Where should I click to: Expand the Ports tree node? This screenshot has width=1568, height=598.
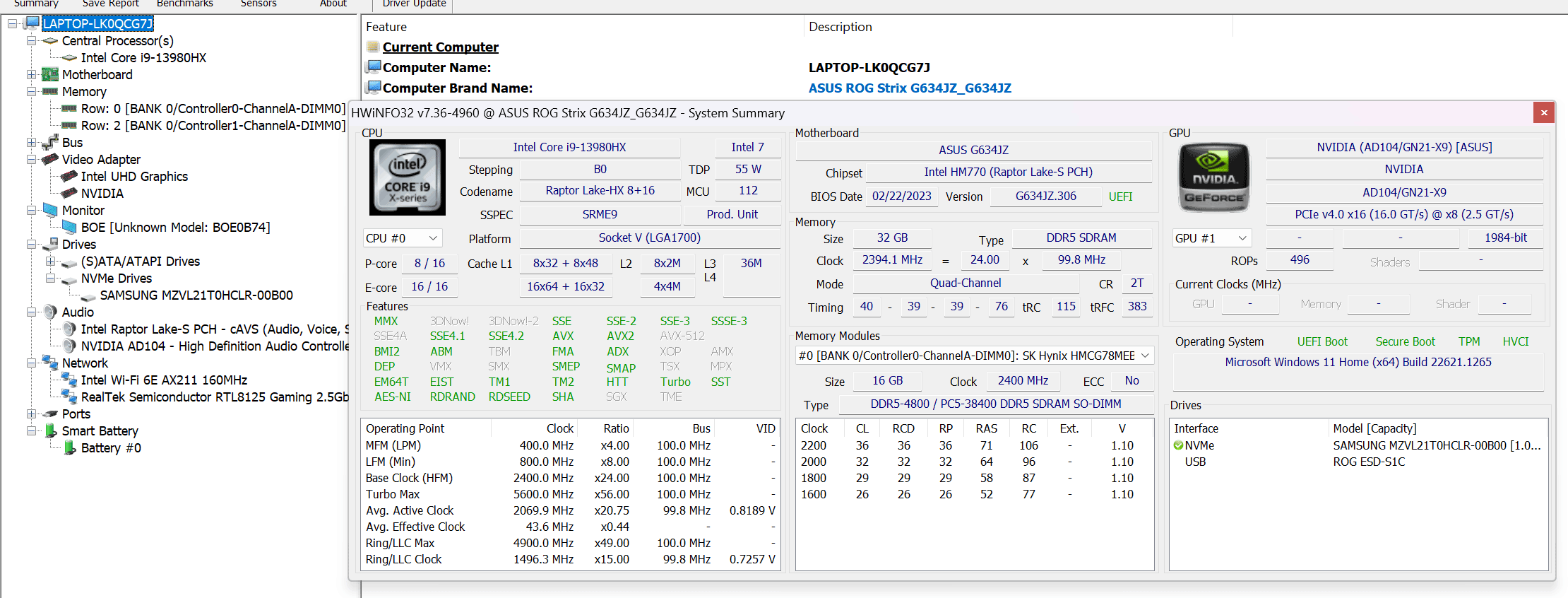31,414
